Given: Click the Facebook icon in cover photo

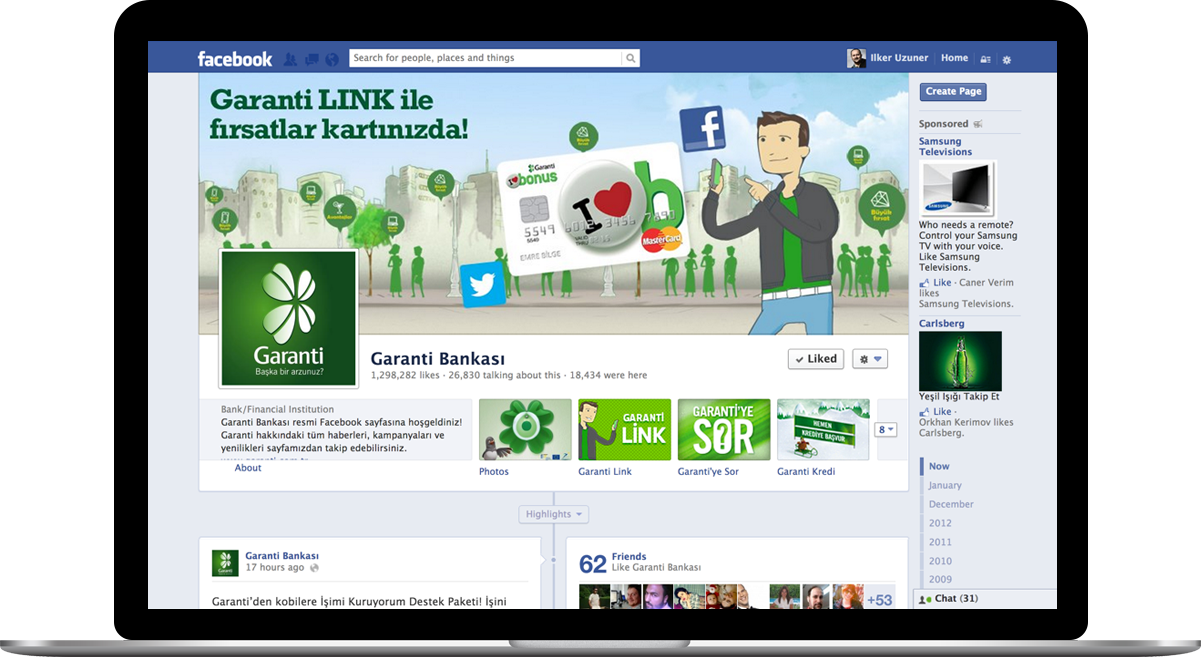Looking at the screenshot, I should coord(702,129).
